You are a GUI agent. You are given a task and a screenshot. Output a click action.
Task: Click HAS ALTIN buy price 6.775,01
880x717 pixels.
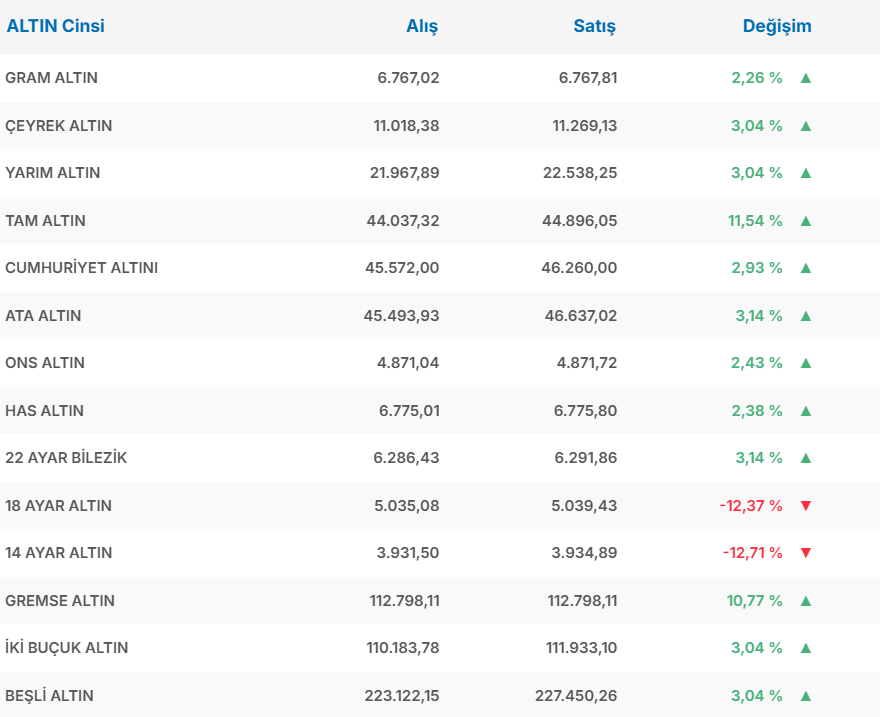point(408,411)
